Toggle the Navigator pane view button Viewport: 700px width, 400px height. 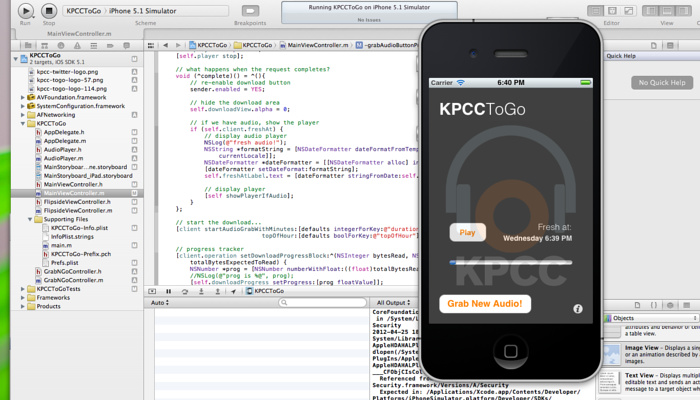[650, 11]
